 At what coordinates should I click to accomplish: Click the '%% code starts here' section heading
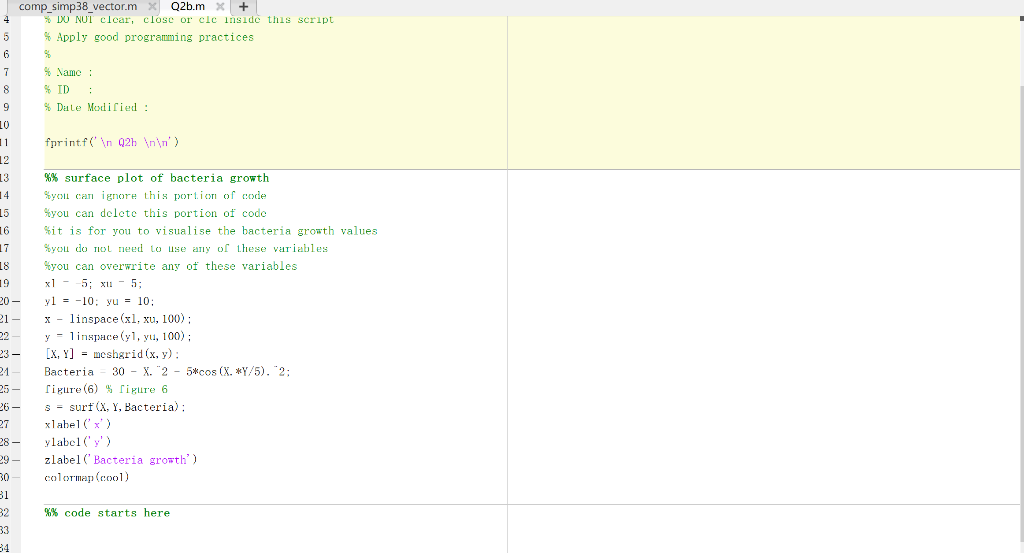click(x=107, y=513)
